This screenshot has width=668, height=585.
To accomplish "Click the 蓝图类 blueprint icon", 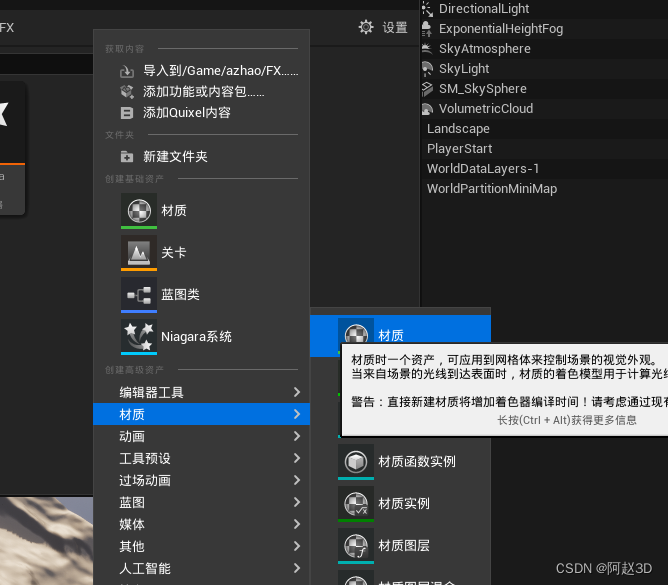I will pyautogui.click(x=139, y=295).
